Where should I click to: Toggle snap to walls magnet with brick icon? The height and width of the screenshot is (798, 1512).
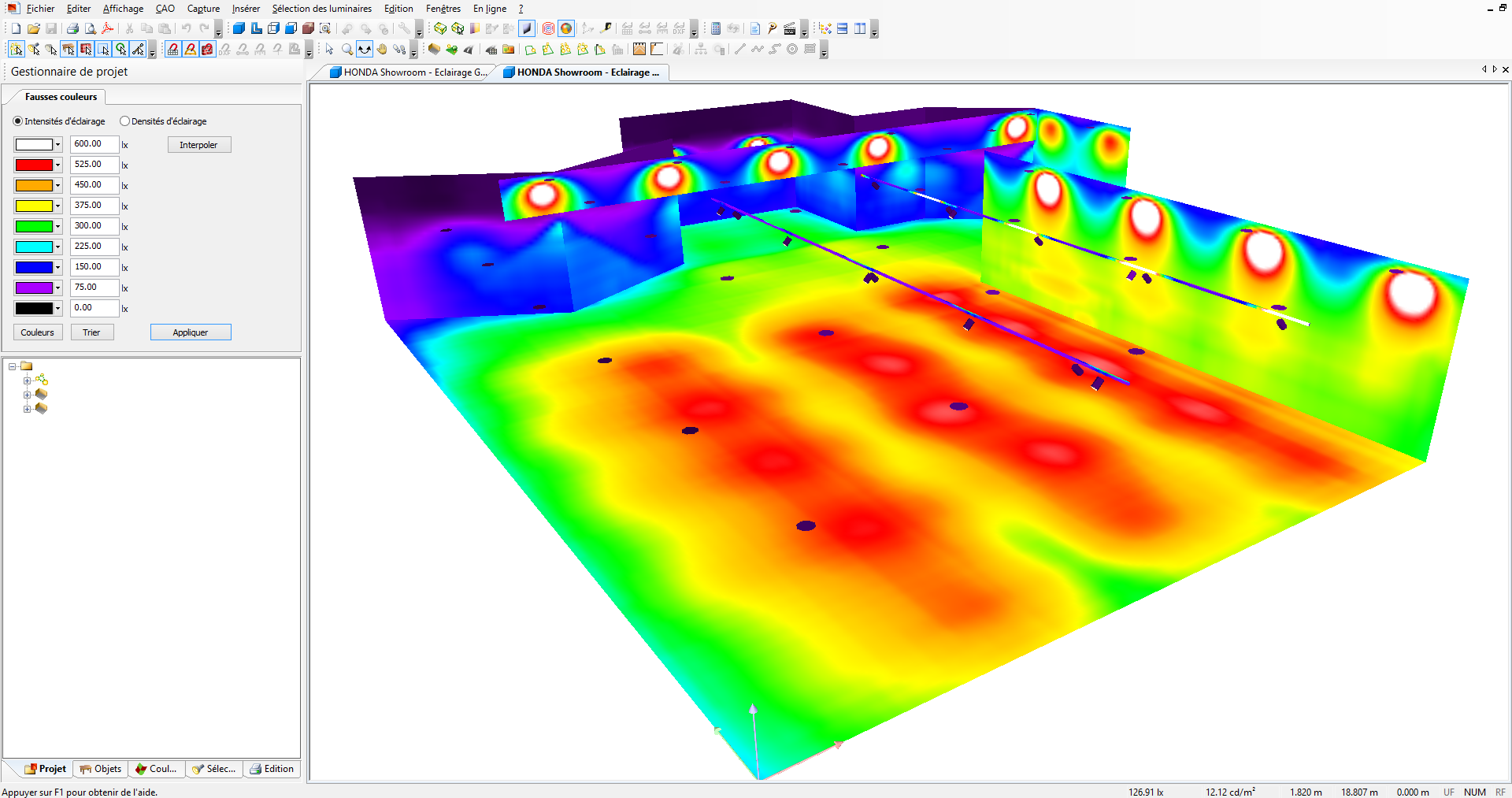coord(207,50)
